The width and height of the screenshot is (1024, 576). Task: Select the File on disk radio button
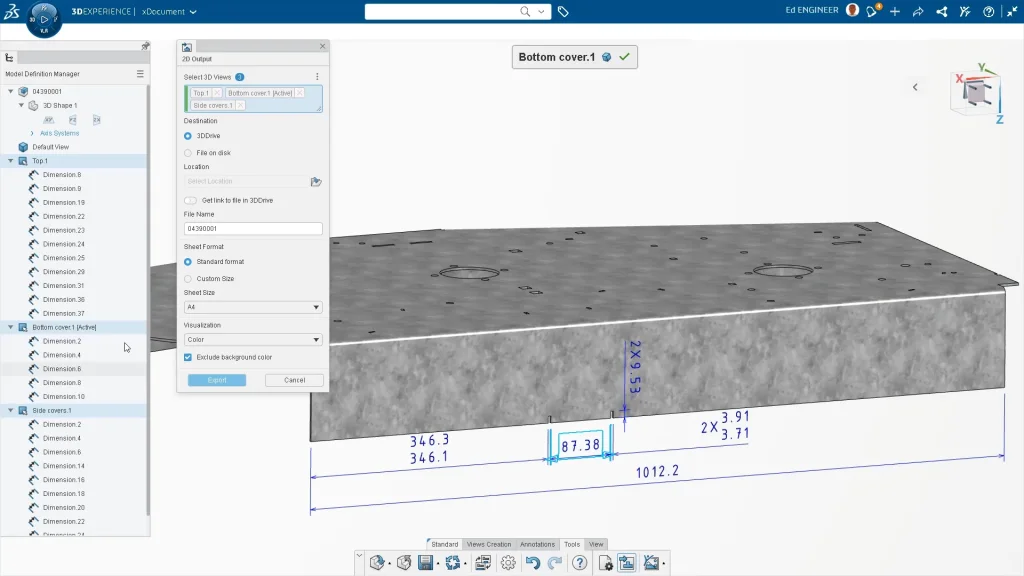pos(188,153)
